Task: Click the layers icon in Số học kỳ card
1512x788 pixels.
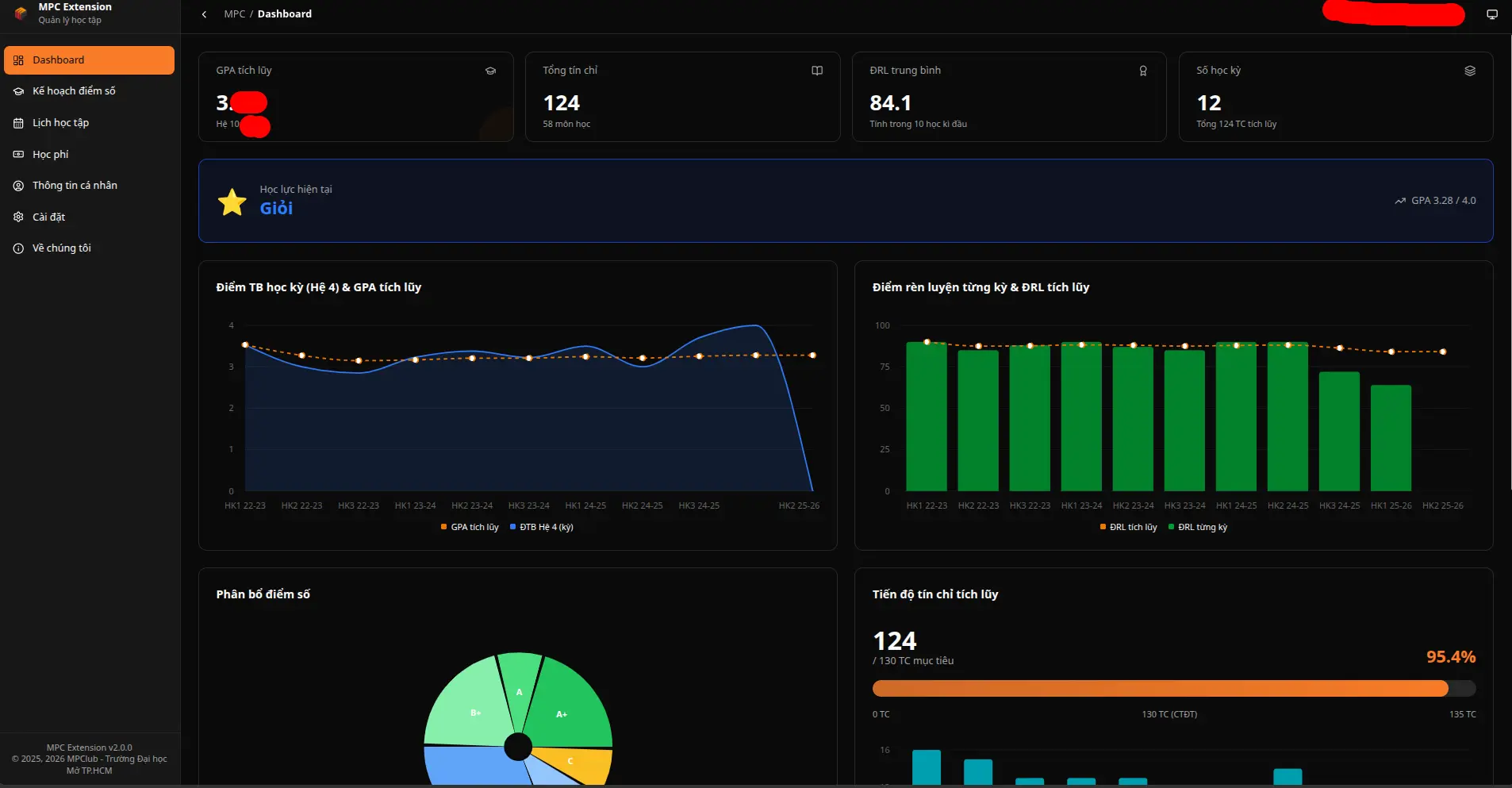Action: point(1470,71)
